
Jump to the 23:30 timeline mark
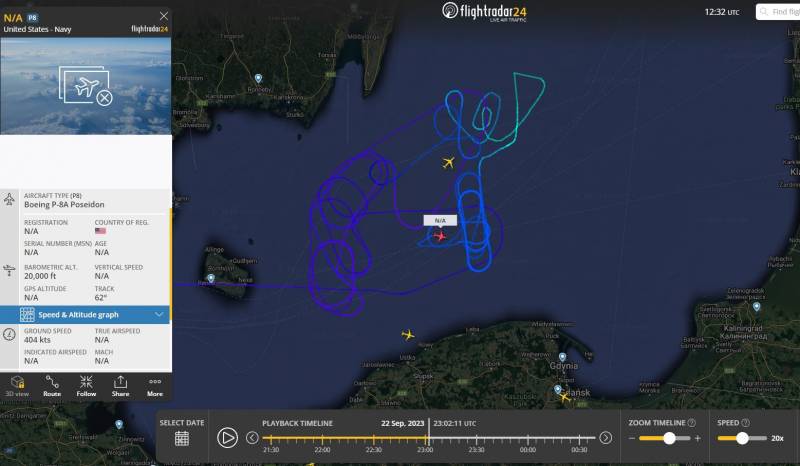click(x=476, y=450)
